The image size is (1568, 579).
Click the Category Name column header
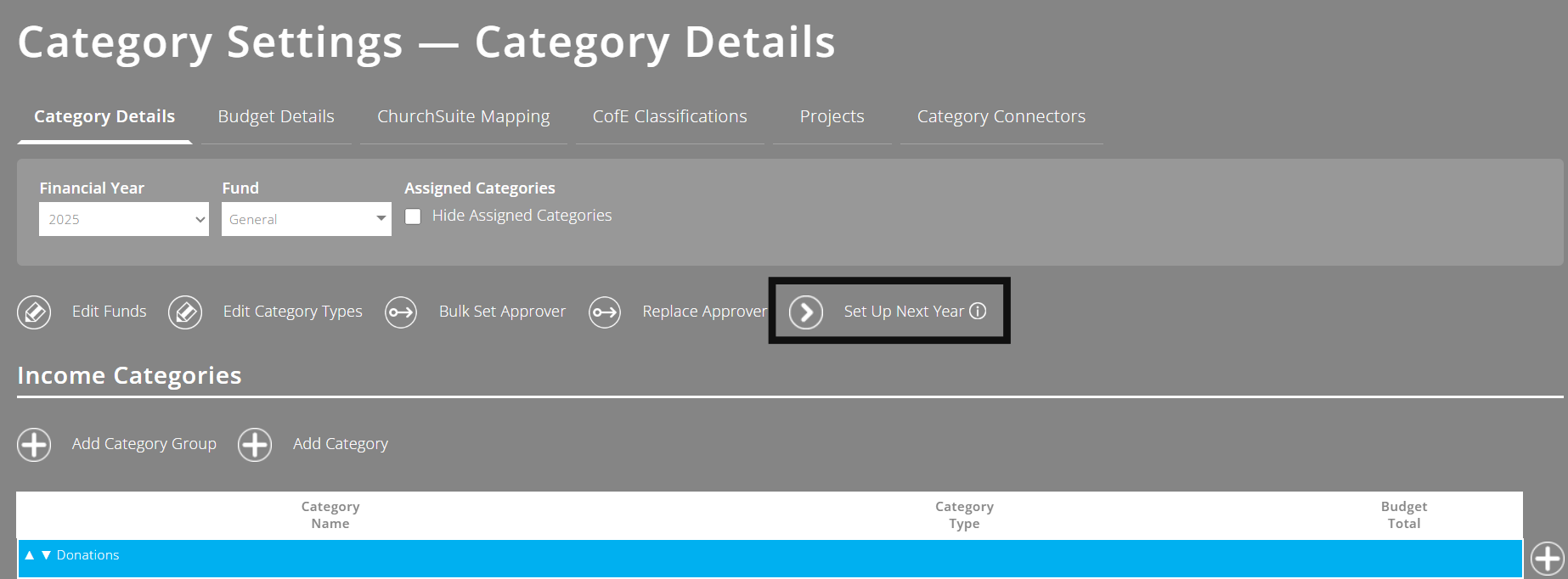(x=330, y=515)
